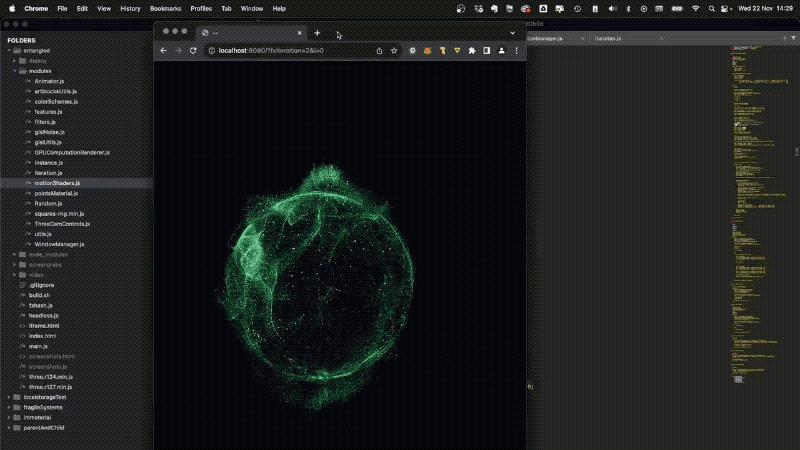The height and width of the screenshot is (450, 800).
Task: Expand the deploy folder
Action: tap(15, 61)
